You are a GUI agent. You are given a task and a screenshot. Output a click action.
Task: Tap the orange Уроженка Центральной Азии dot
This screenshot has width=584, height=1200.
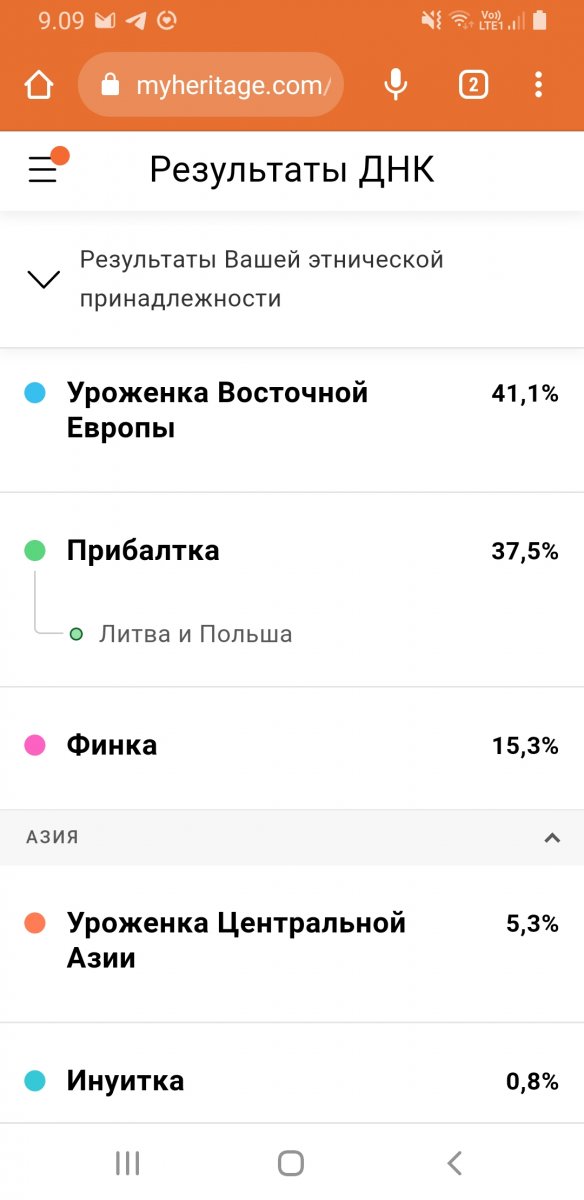pyautogui.click(x=35, y=923)
